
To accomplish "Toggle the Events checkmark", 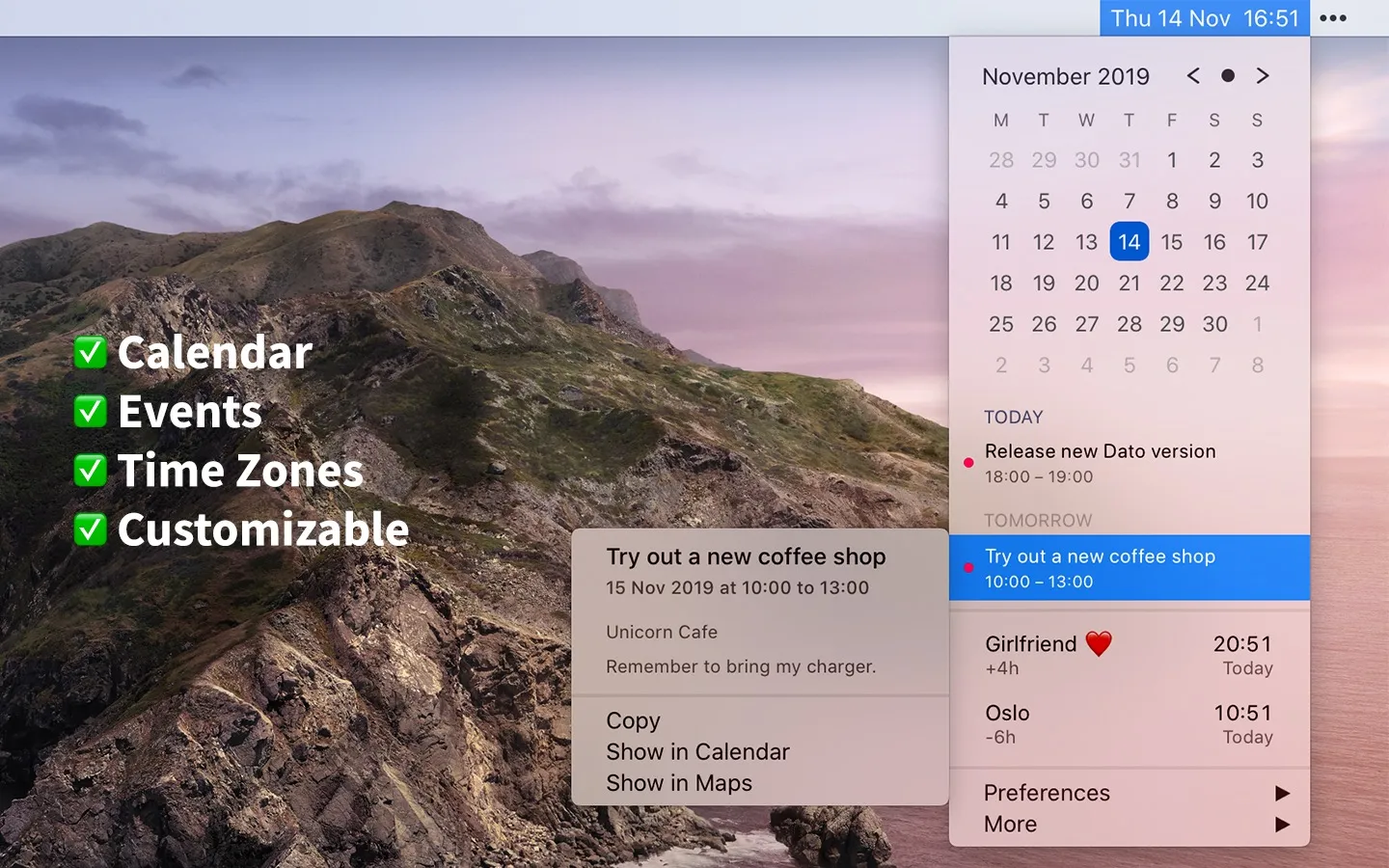I will point(90,411).
